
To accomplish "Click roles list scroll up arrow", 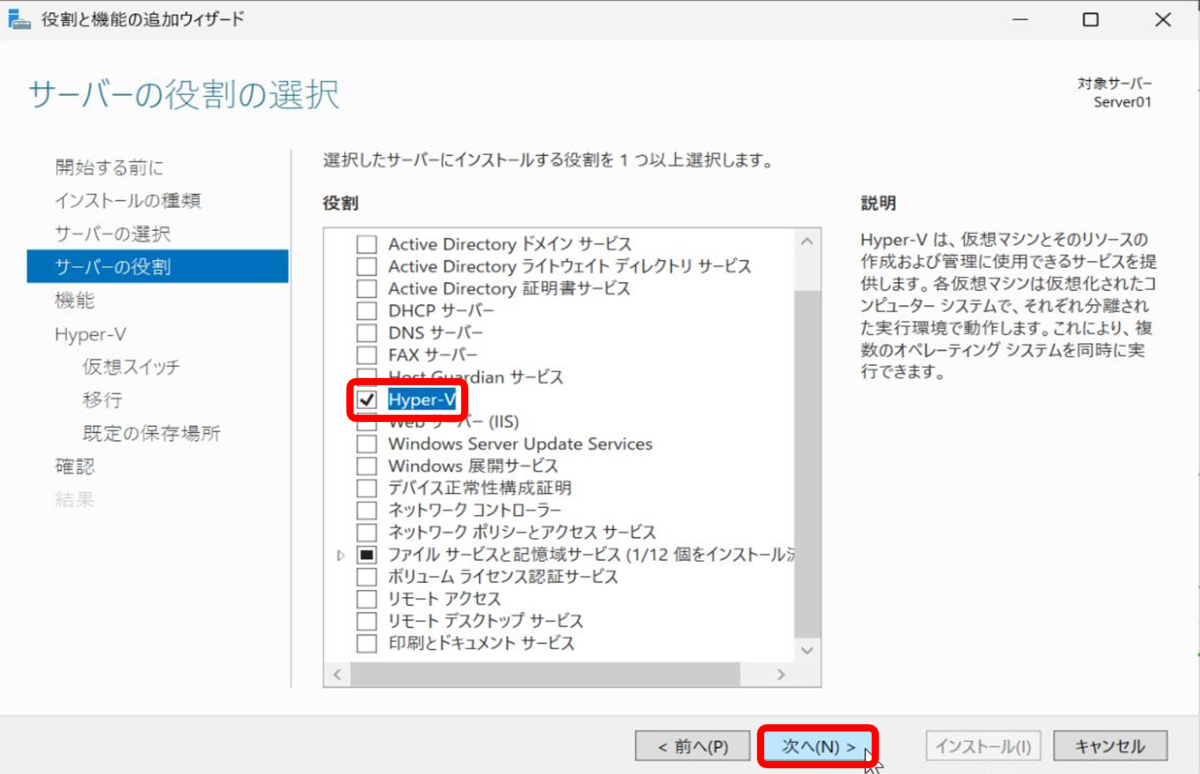I will pyautogui.click(x=808, y=242).
